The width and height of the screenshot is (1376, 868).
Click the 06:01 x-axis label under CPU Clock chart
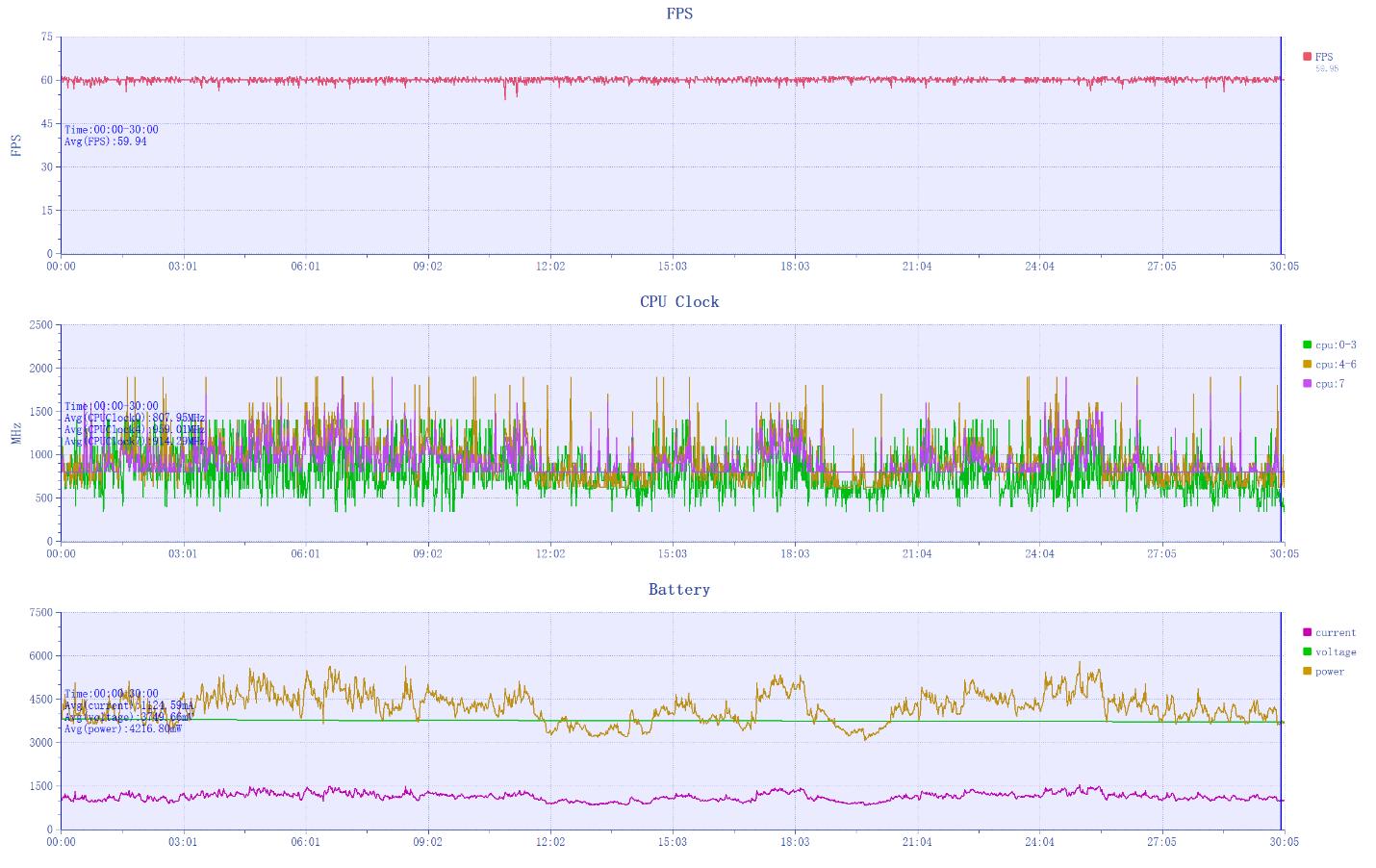coord(306,554)
